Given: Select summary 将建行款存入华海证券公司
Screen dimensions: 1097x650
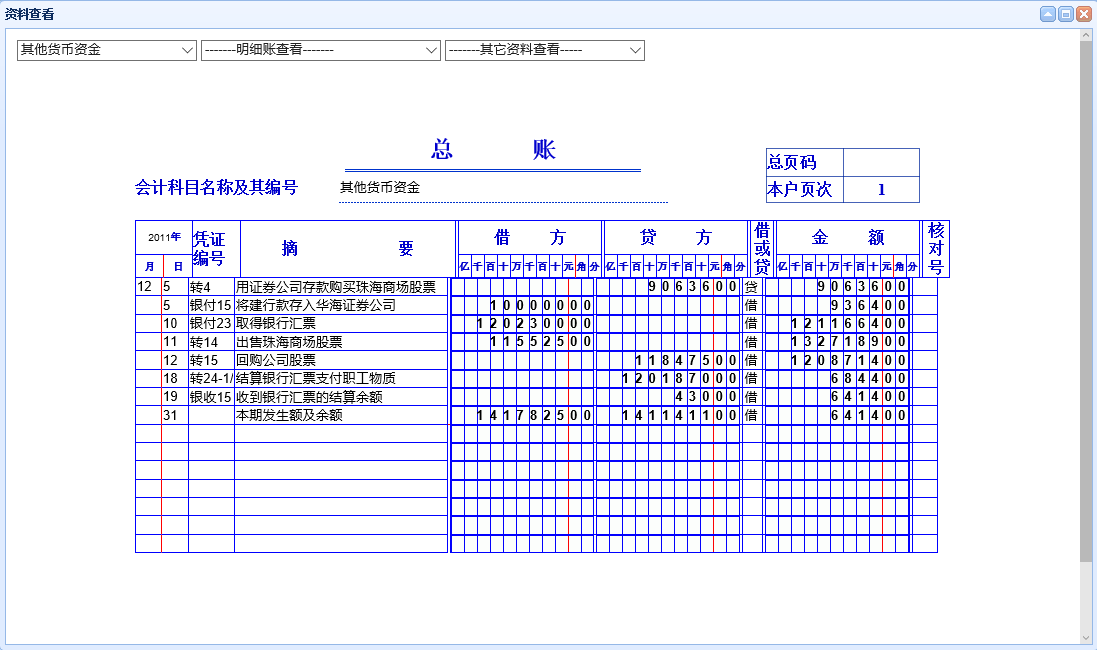Looking at the screenshot, I should click(x=316, y=305).
